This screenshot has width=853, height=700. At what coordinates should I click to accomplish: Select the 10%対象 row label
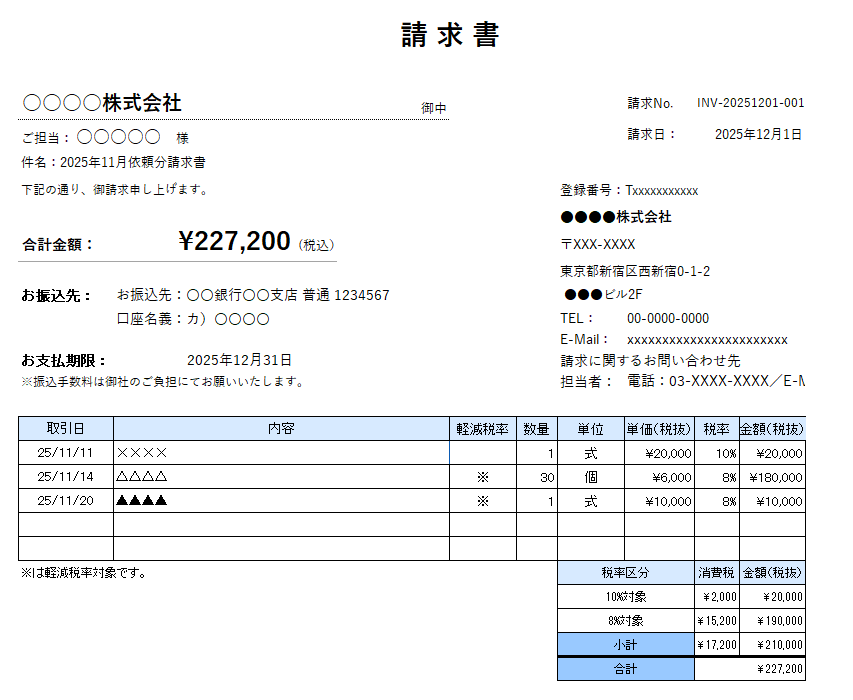coord(626,597)
